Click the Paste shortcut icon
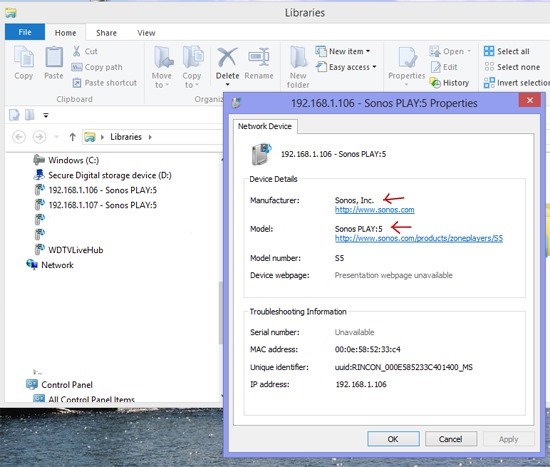The height and width of the screenshot is (467, 550). click(x=76, y=83)
